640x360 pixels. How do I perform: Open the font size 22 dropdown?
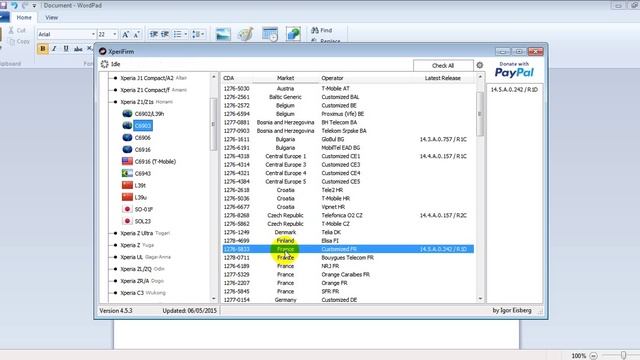pos(114,34)
